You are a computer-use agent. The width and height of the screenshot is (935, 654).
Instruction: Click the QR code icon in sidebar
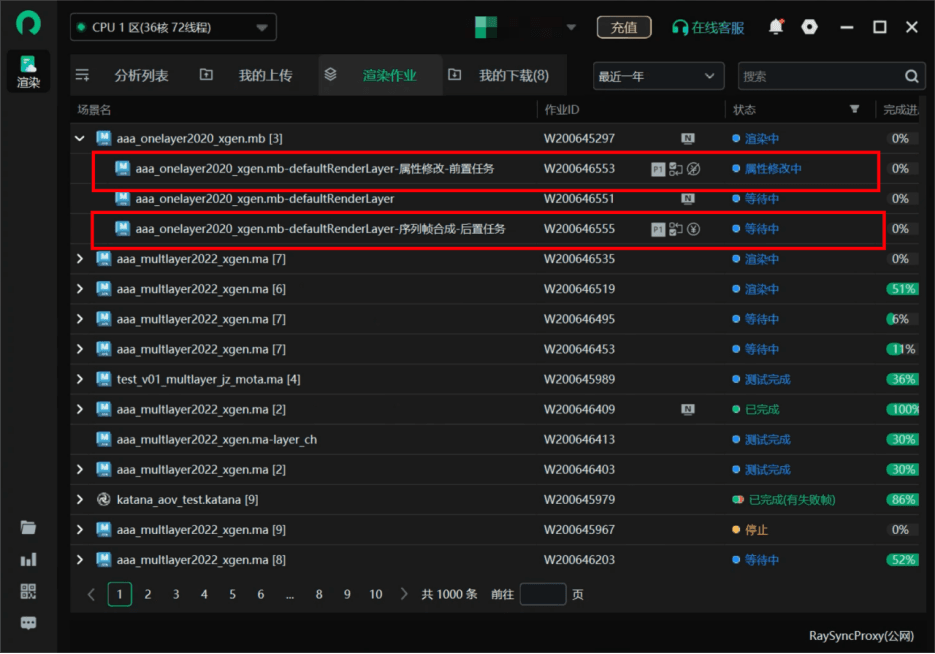tap(28, 591)
